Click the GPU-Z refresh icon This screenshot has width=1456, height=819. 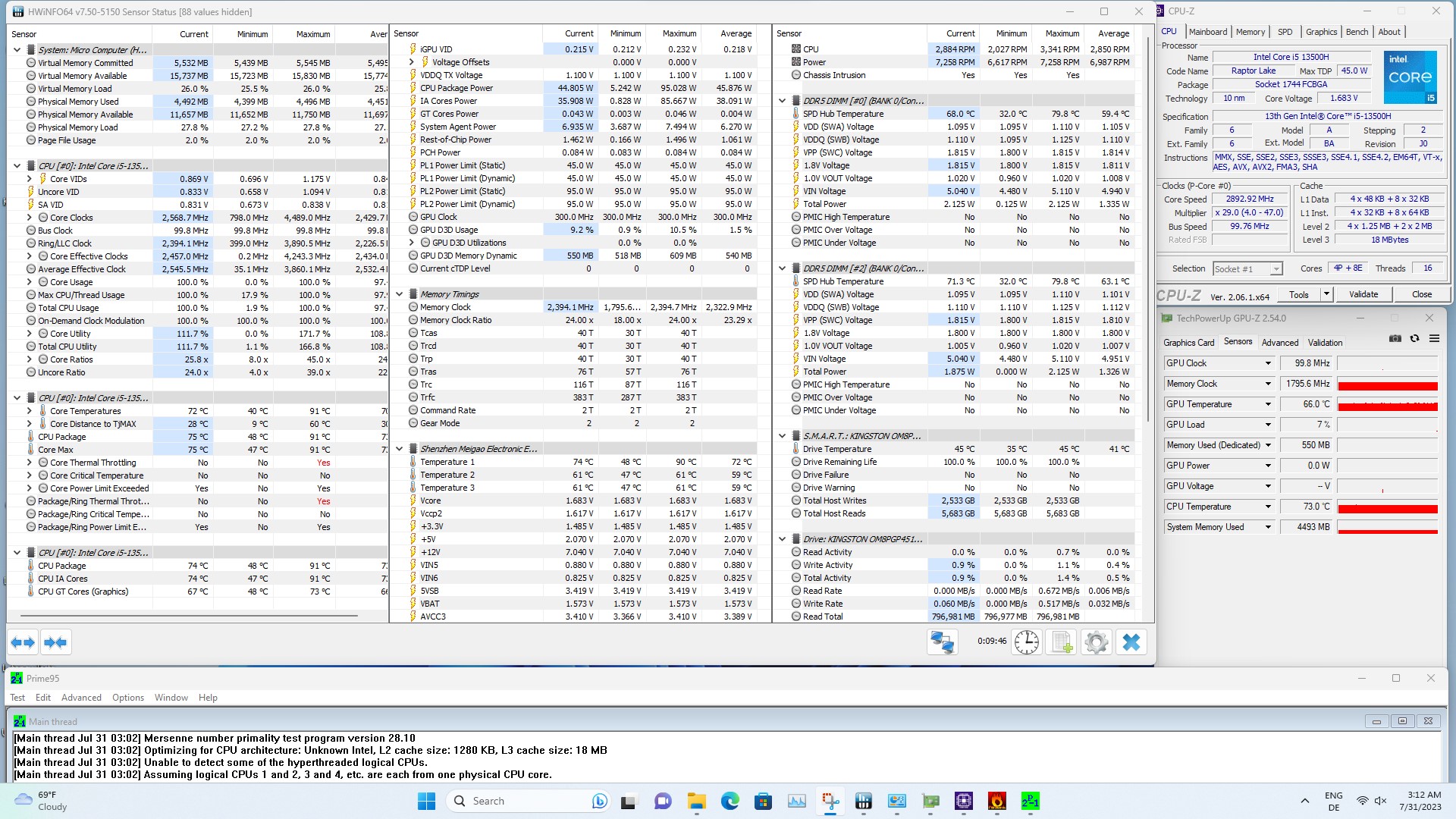tap(1414, 338)
